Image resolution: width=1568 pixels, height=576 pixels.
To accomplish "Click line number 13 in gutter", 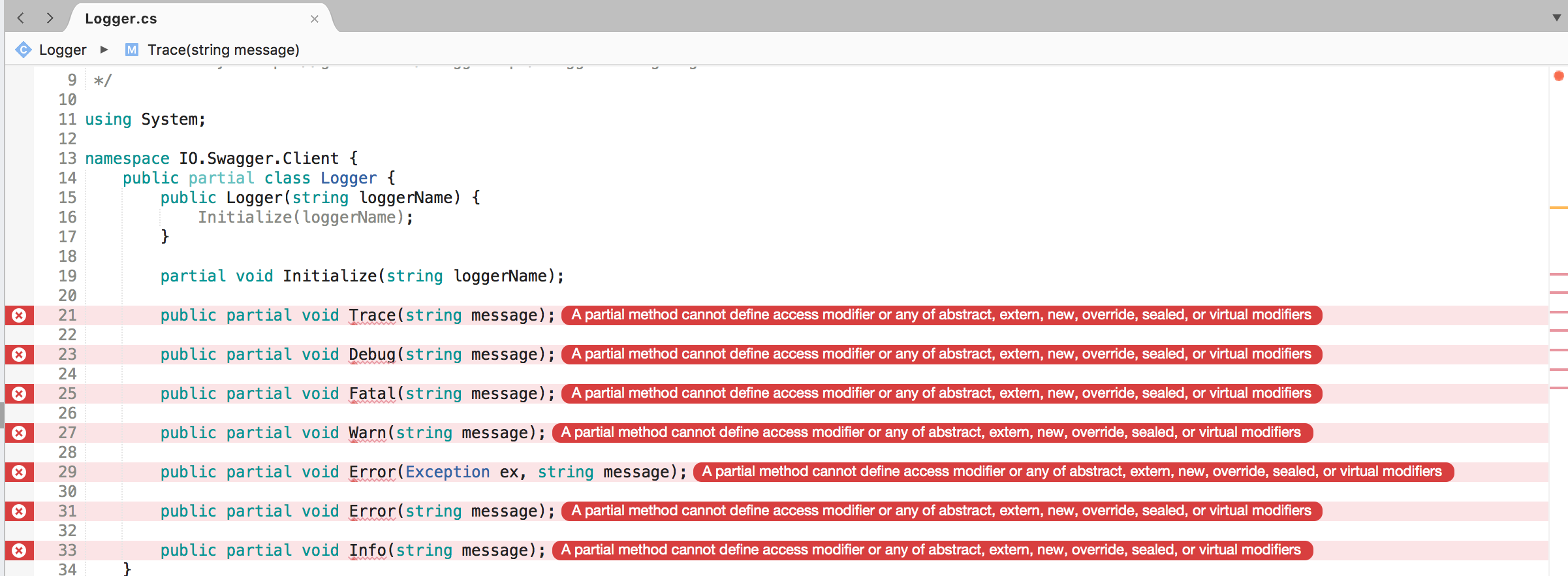I will pos(67,159).
